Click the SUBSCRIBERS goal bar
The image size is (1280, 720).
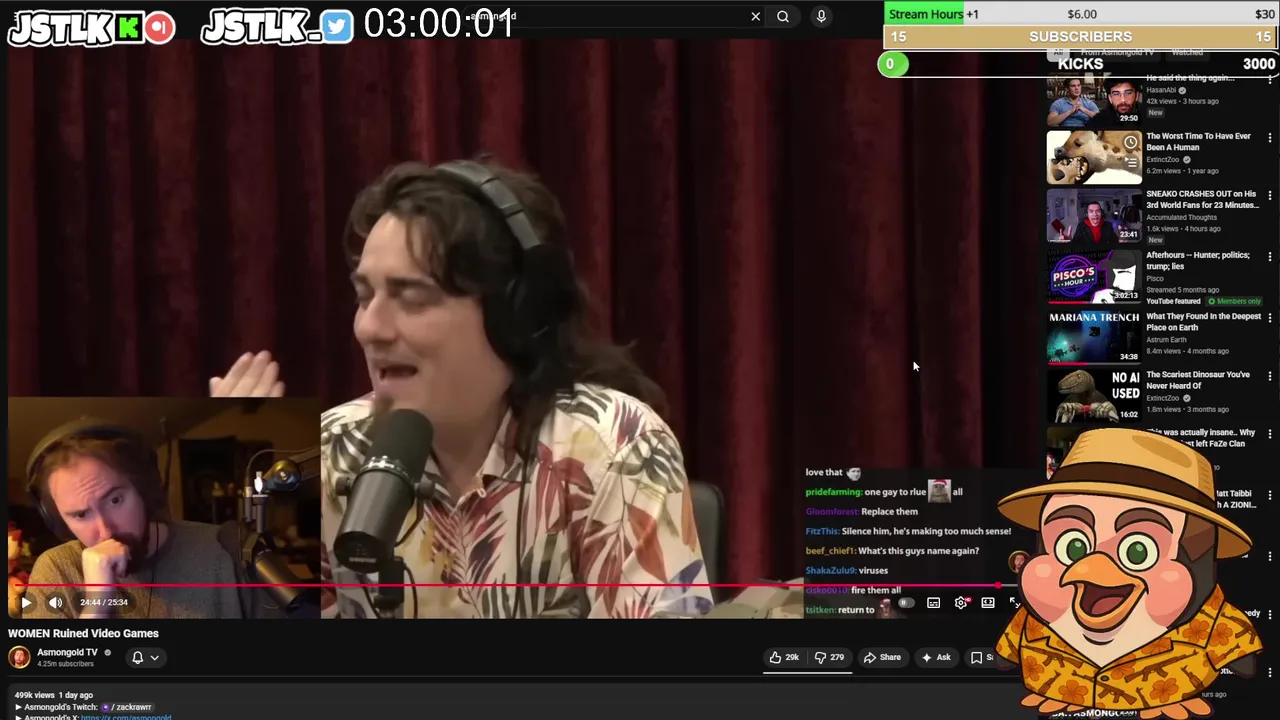1080,37
